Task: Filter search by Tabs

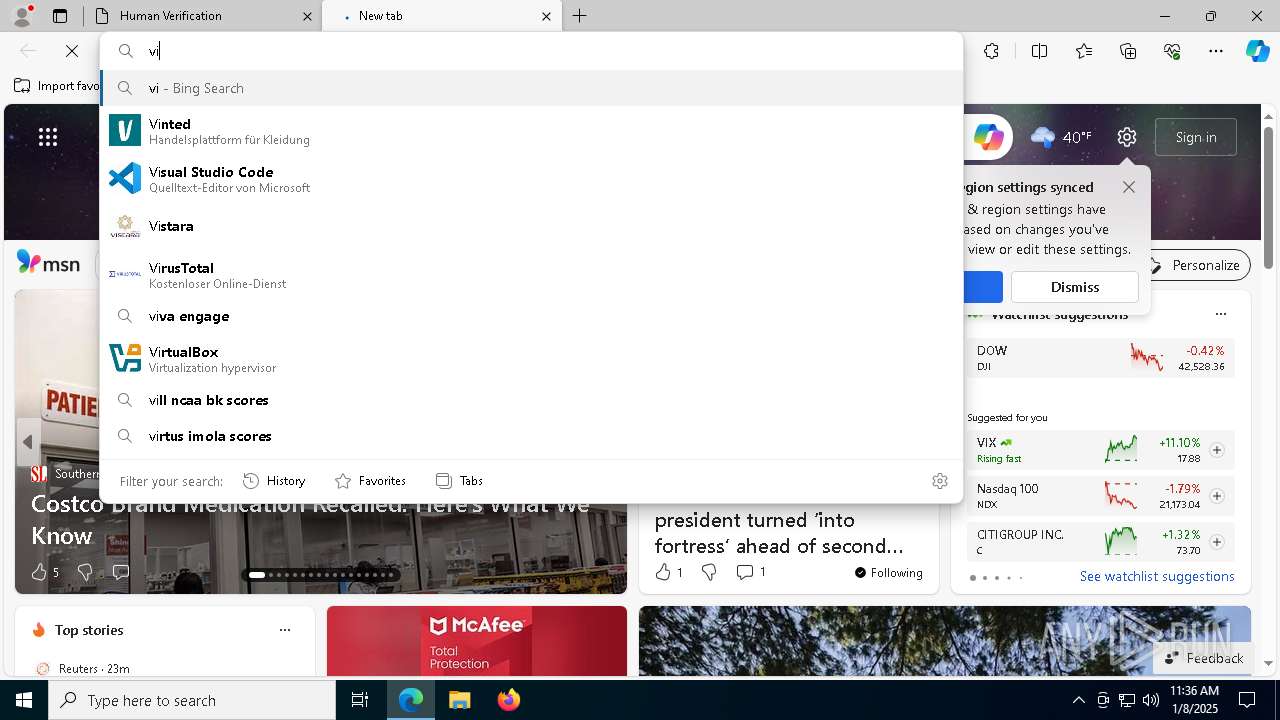Action: 460,481
